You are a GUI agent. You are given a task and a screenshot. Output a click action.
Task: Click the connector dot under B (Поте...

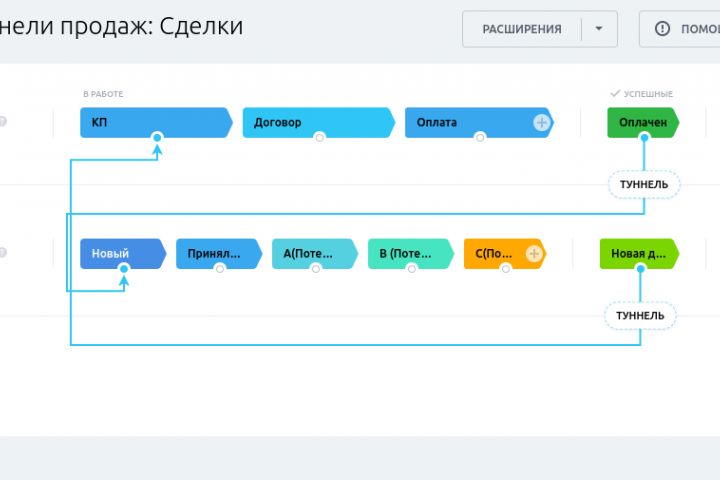[412, 269]
